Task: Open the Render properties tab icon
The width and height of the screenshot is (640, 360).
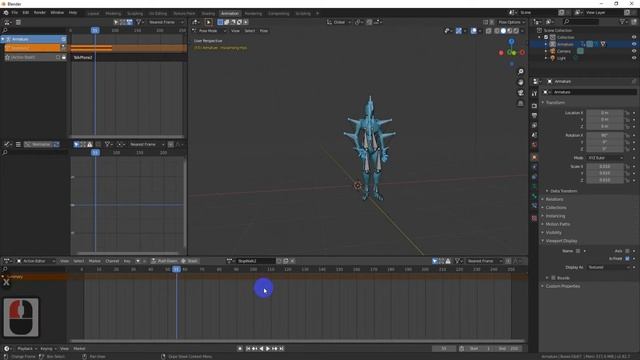Action: click(x=534, y=106)
